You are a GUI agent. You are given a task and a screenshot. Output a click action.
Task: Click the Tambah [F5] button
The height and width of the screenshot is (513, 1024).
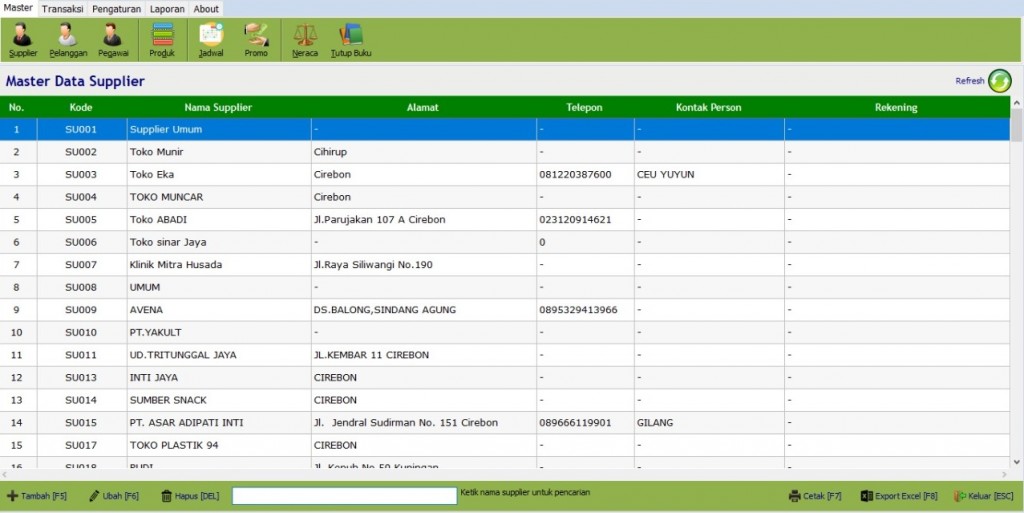(37, 496)
